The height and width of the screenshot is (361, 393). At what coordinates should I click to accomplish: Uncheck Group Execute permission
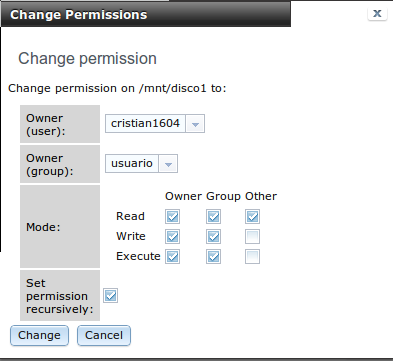click(x=213, y=257)
